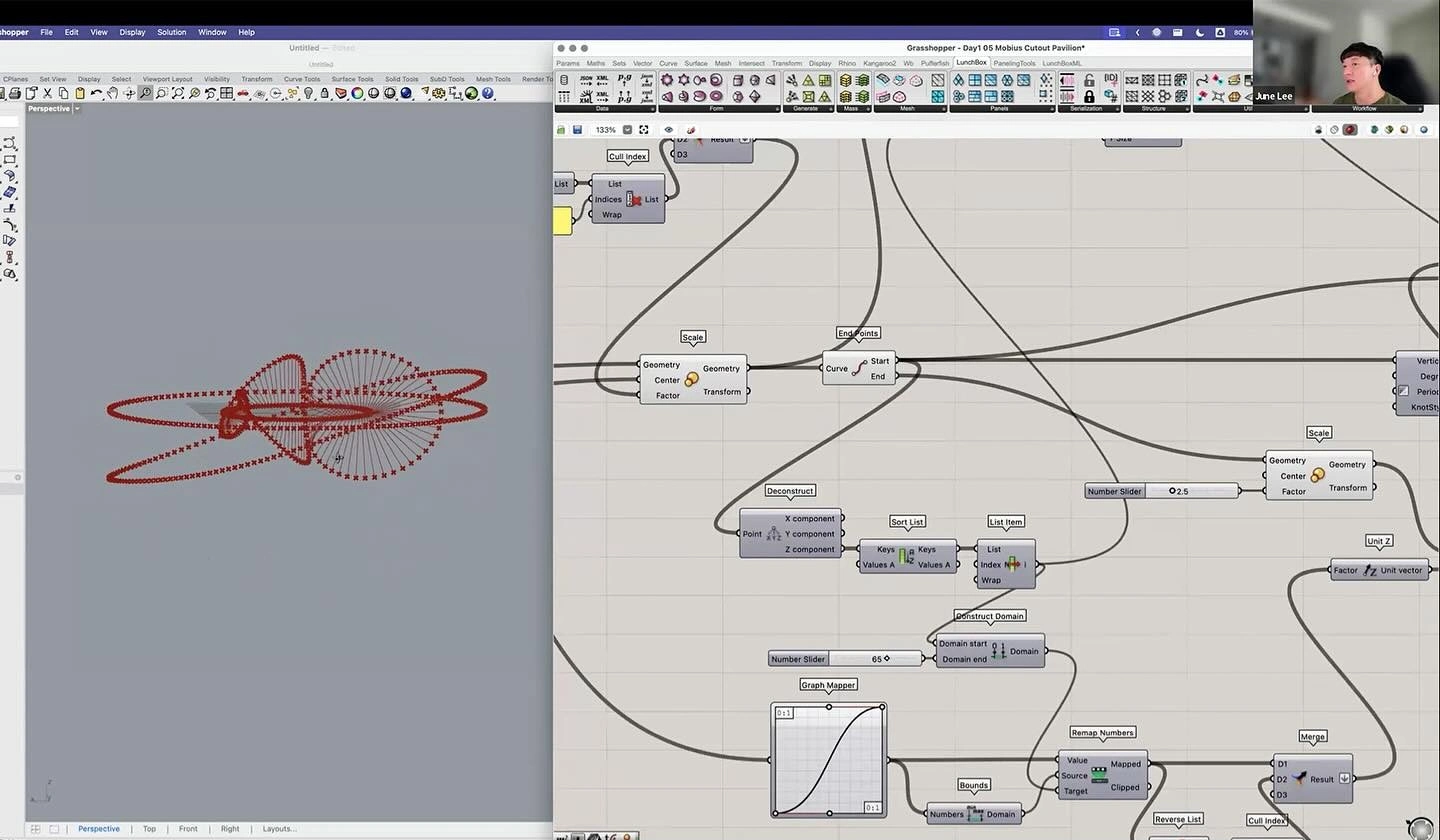The image size is (1440, 840).
Task: Click the yellow panel near Cull Index
Action: tap(562, 221)
